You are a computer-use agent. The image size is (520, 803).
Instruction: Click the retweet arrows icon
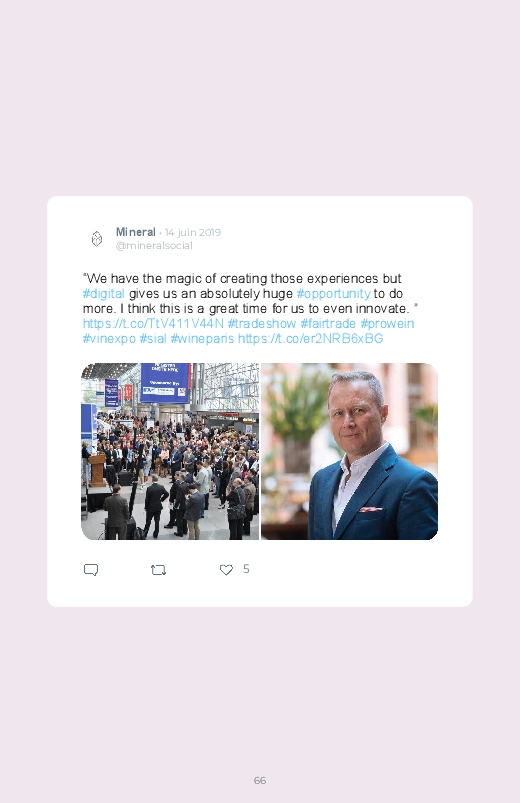(x=158, y=570)
